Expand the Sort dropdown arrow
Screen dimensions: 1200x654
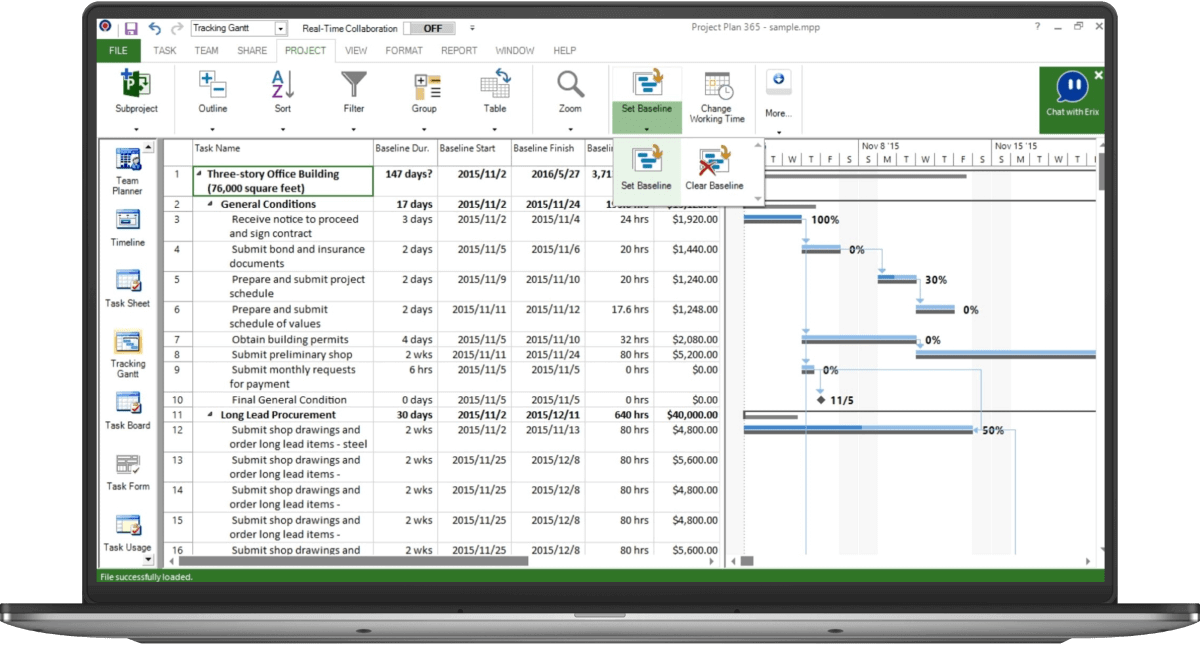[283, 130]
